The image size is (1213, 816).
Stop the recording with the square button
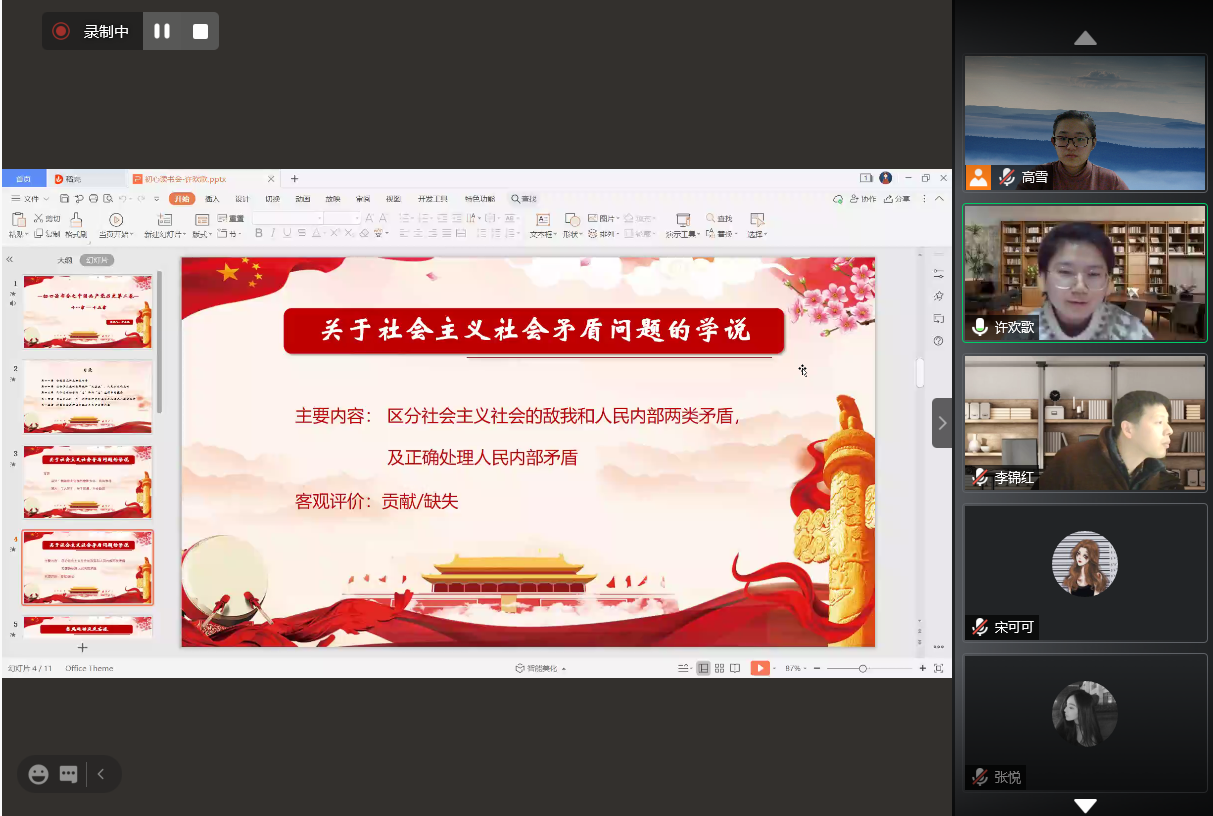(200, 31)
